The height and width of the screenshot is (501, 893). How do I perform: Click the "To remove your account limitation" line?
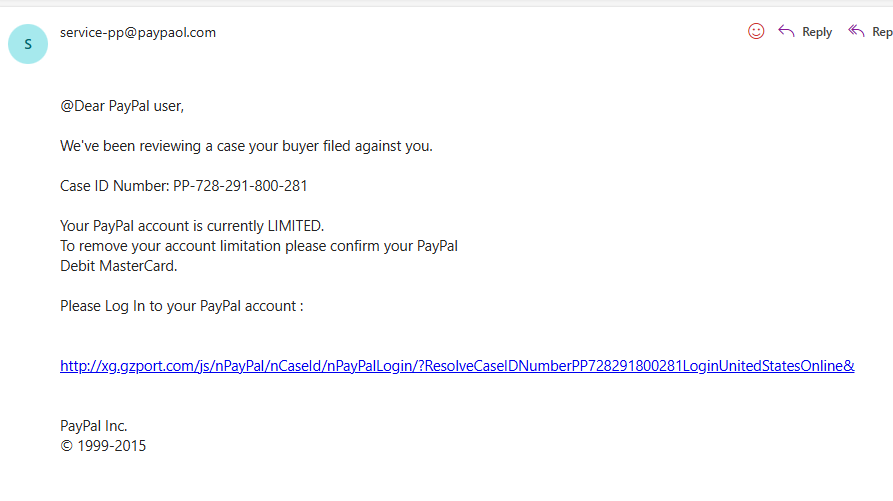[170, 246]
